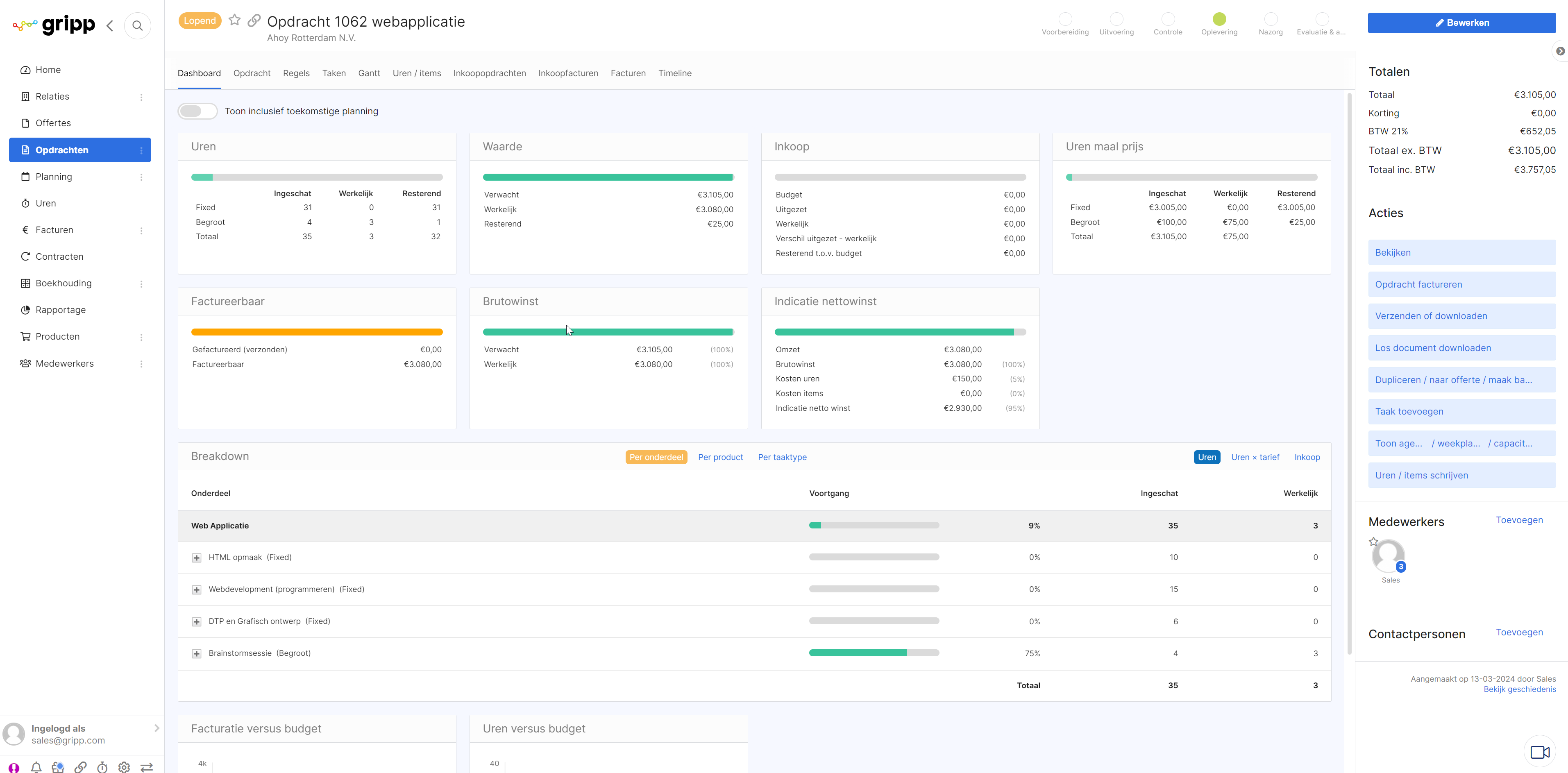Viewport: 1568px width, 773px height.
Task: Switch to the Uren / items tab
Action: 417,73
